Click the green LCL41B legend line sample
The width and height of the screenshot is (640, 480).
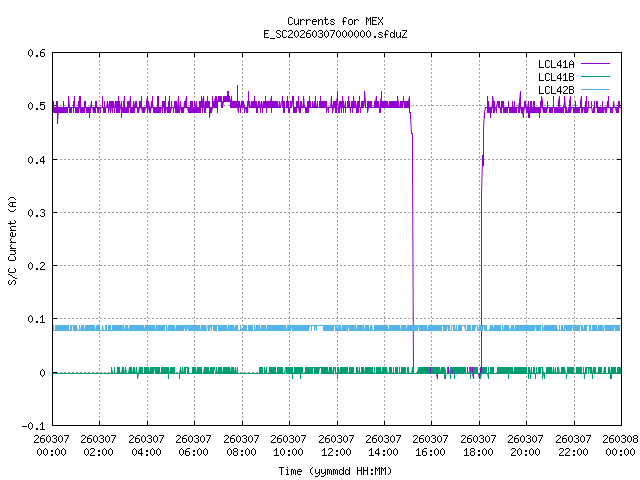[598, 77]
